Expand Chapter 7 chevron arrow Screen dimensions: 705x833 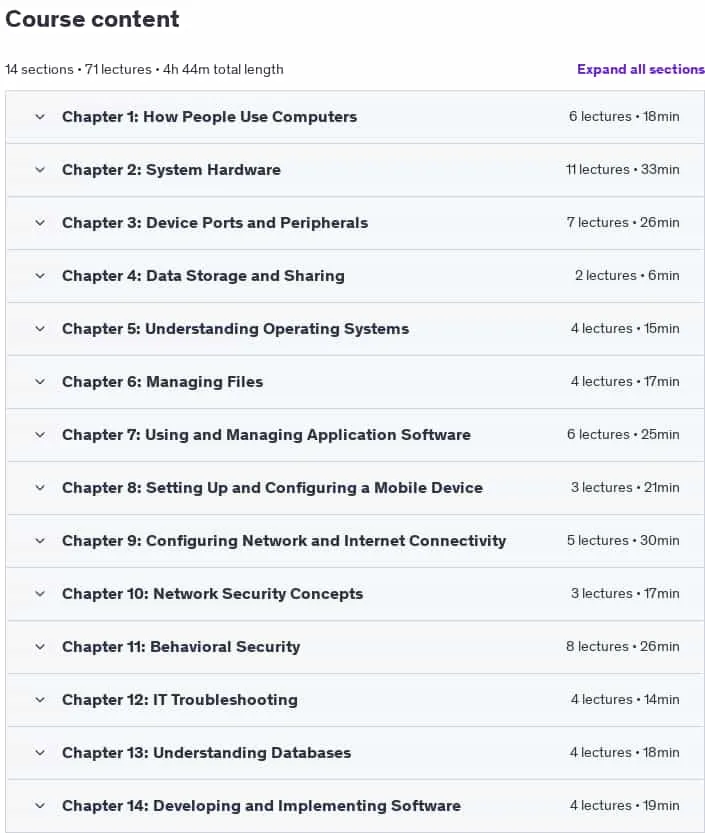(40, 435)
